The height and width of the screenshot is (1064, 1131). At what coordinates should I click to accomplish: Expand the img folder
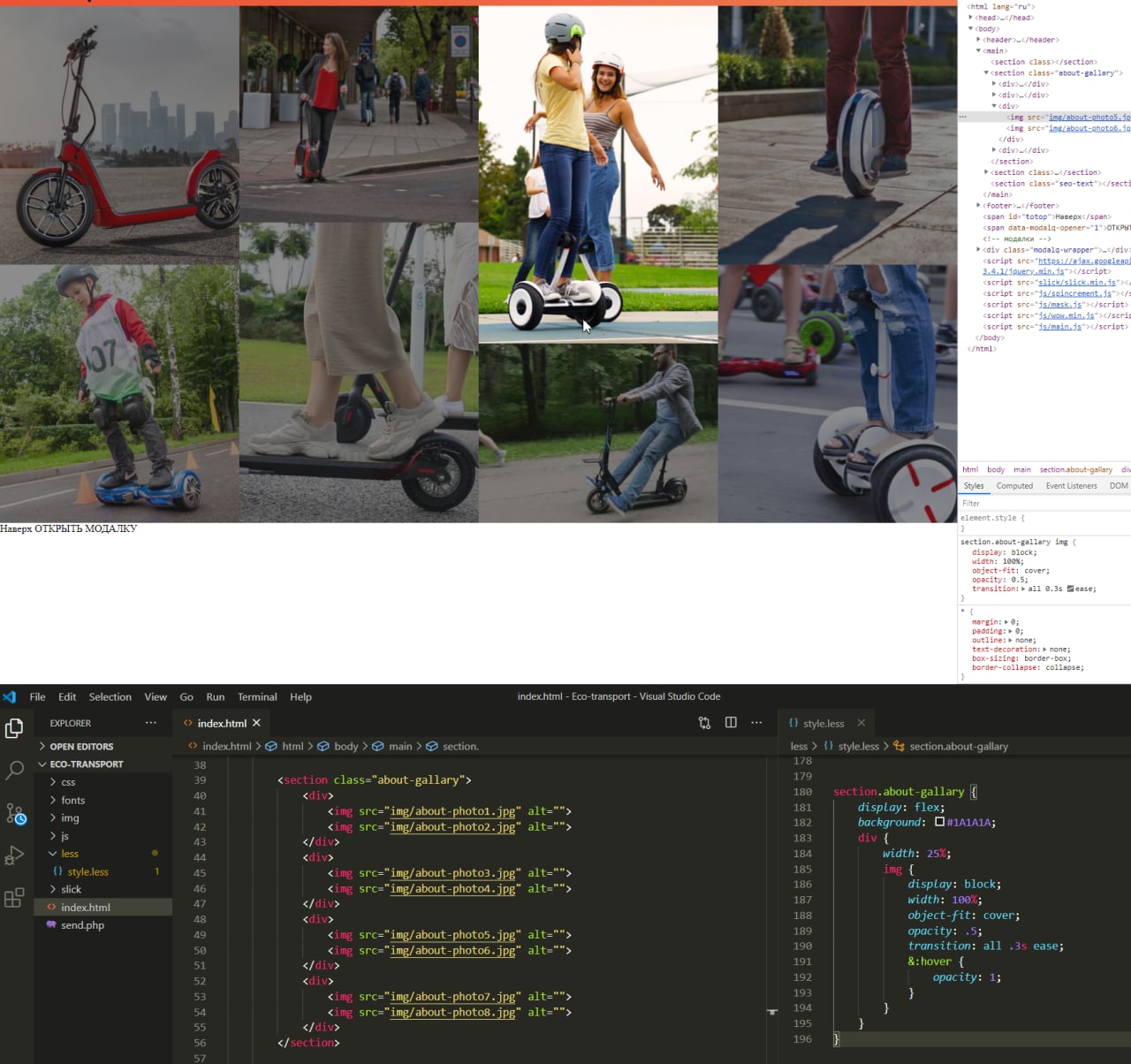[53, 817]
